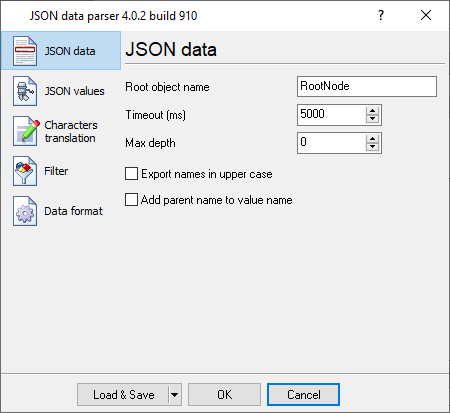450x413 pixels.
Task: Click the Root object name input field
Action: coord(367,87)
